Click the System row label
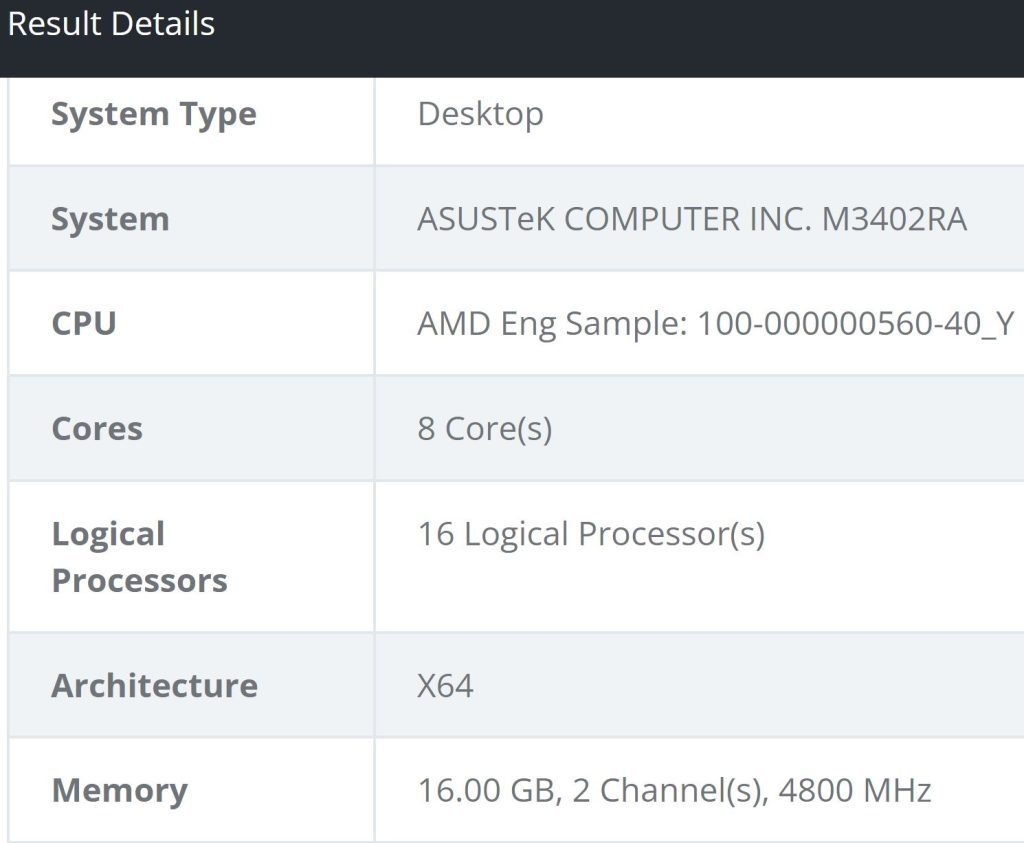 [x=110, y=219]
